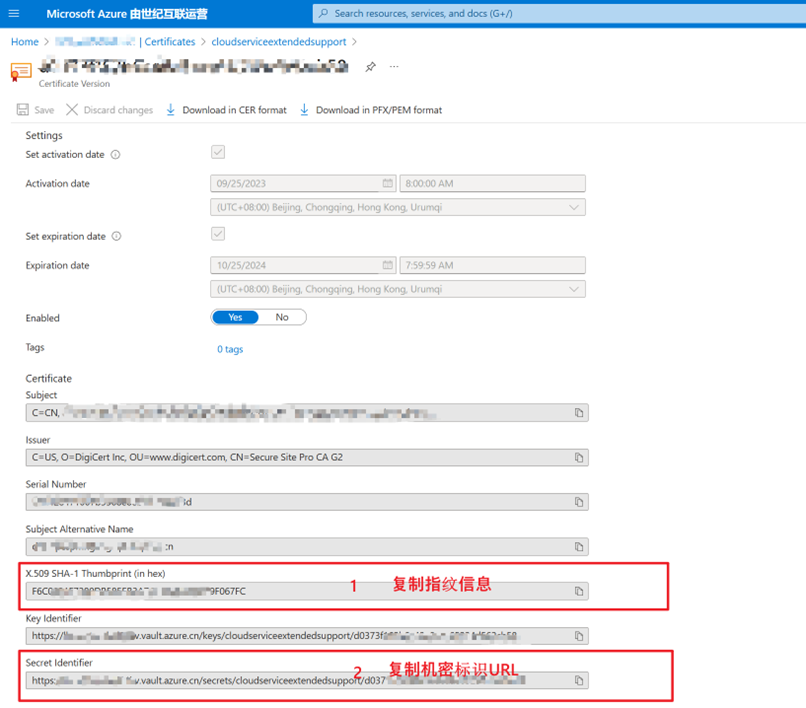The width and height of the screenshot is (806, 708).
Task: Go to Home in the breadcrumb
Action: (x=24, y=42)
